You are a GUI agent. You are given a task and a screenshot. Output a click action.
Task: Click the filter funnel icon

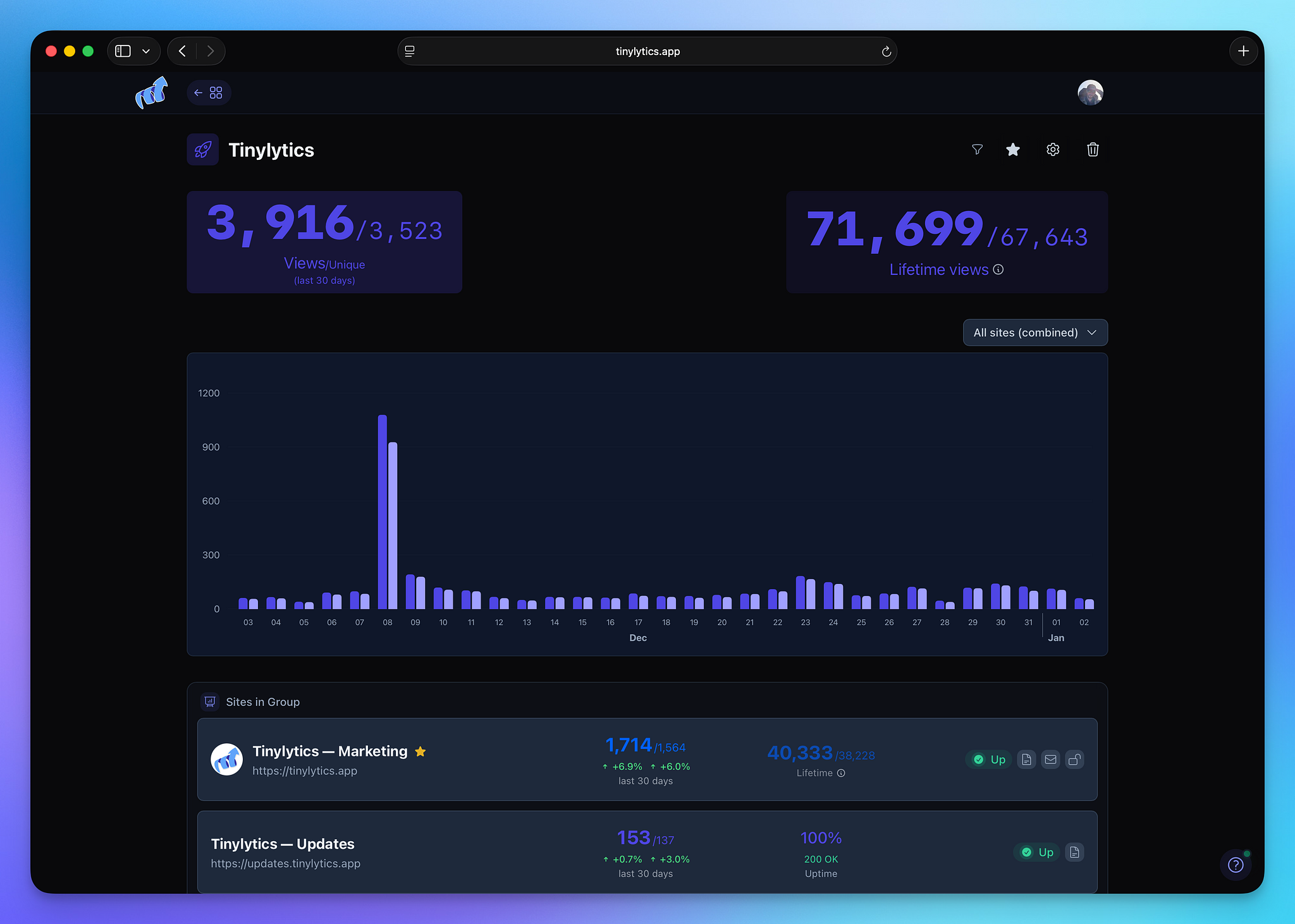977,149
